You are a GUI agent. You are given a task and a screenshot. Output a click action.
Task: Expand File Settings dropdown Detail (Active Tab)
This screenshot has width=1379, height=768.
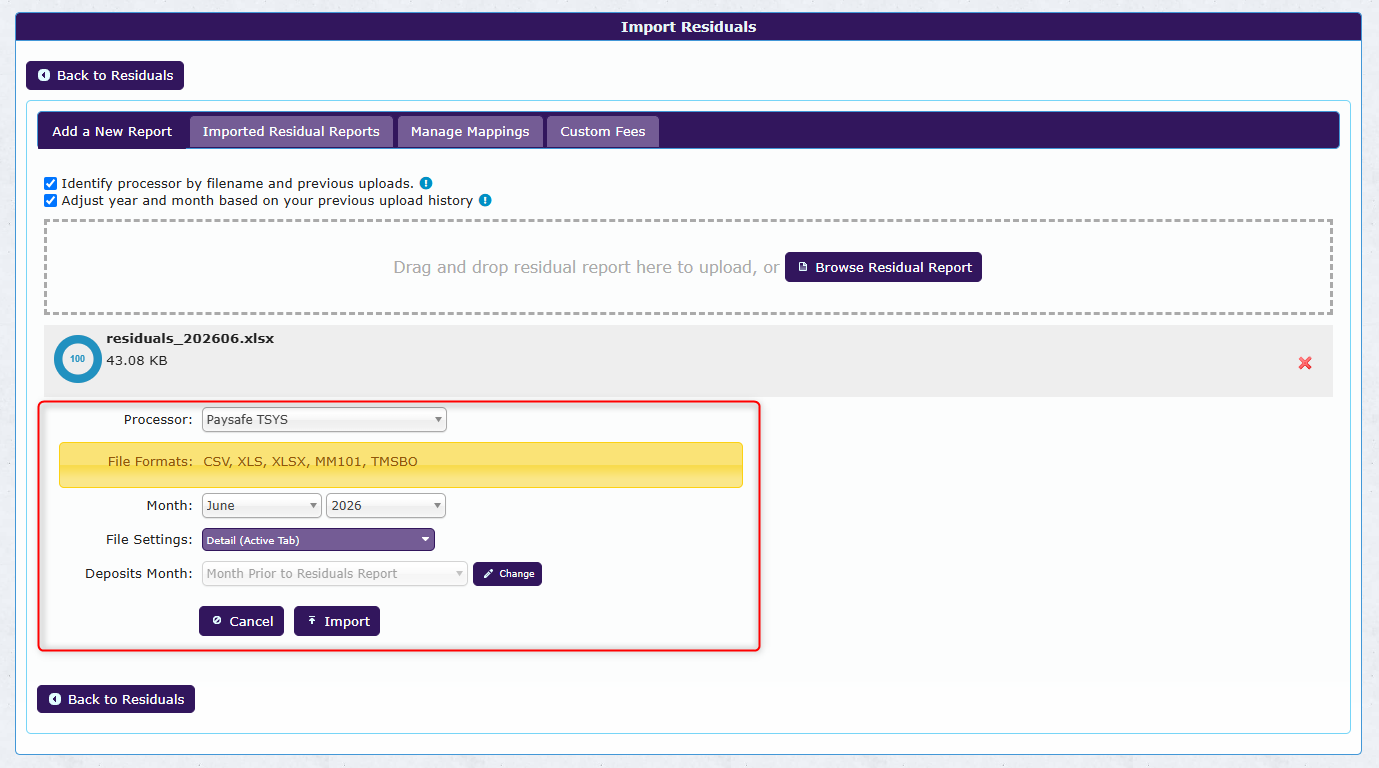(318, 540)
